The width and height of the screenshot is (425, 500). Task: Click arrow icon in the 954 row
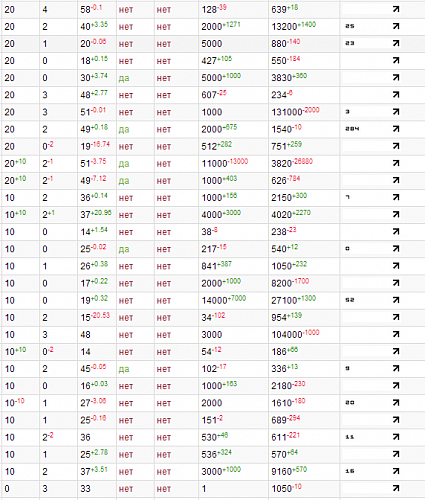tap(396, 317)
